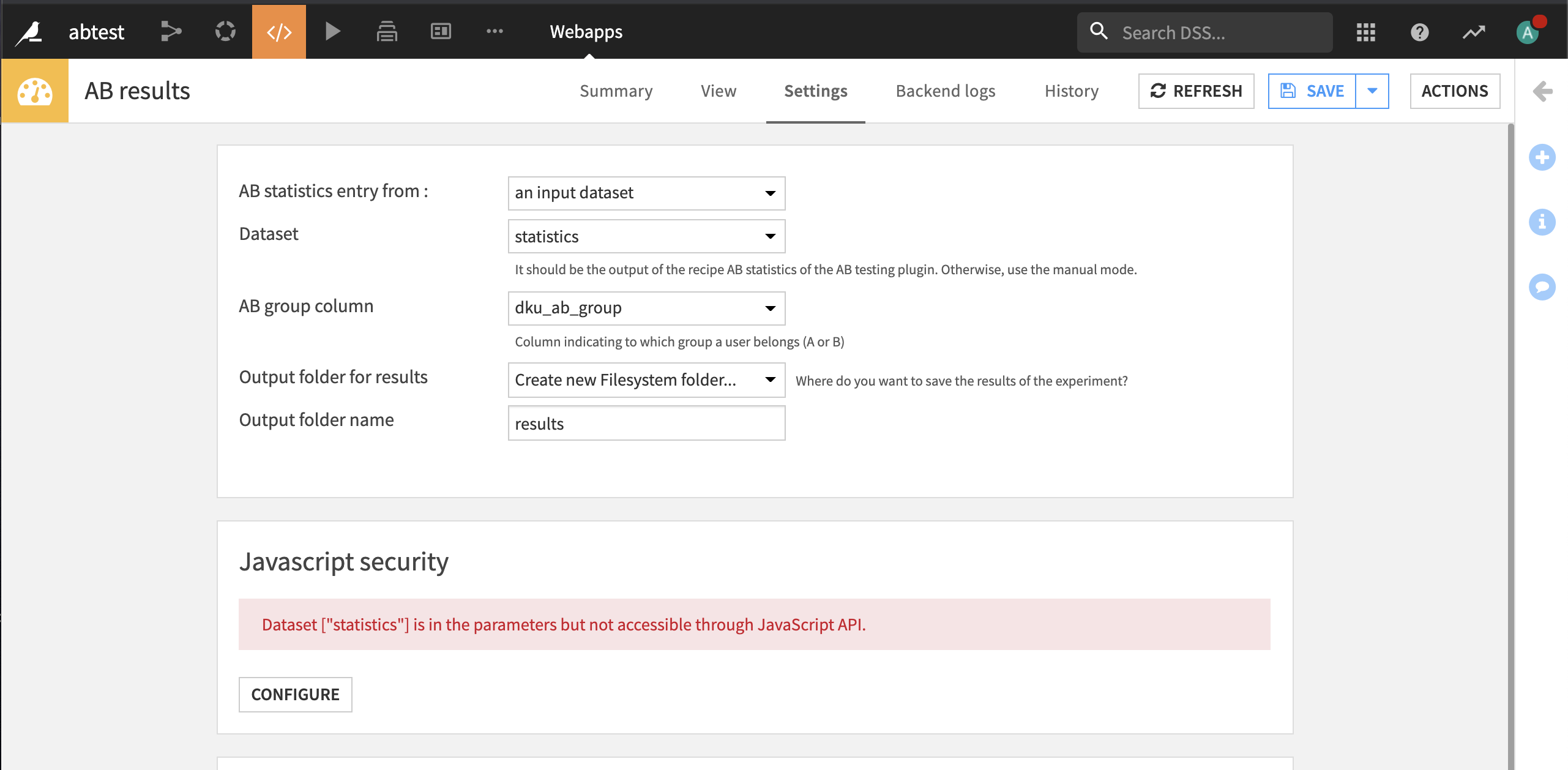The image size is (1568, 770).
Task: Open the Backend logs tab
Action: click(946, 91)
